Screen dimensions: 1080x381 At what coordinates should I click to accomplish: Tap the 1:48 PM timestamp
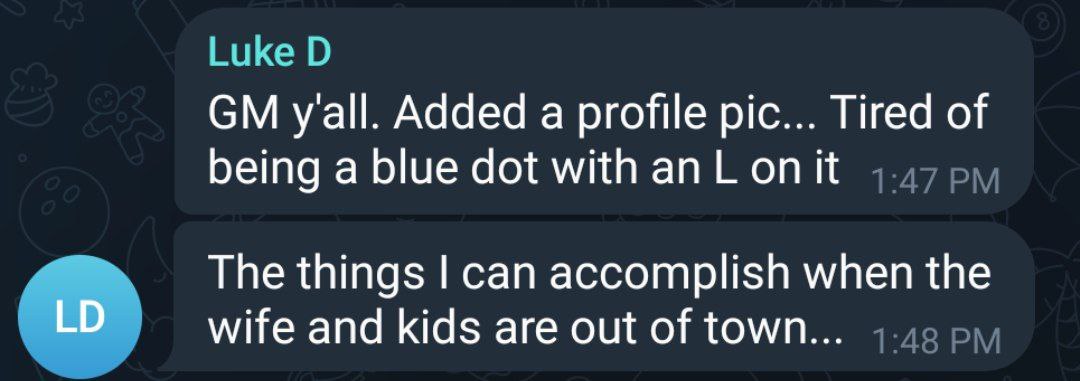click(x=935, y=340)
